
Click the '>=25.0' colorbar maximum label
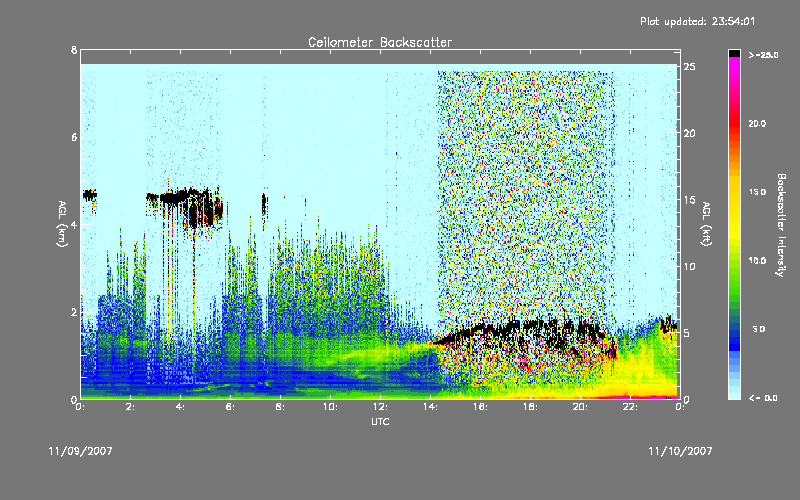pyautogui.click(x=763, y=55)
